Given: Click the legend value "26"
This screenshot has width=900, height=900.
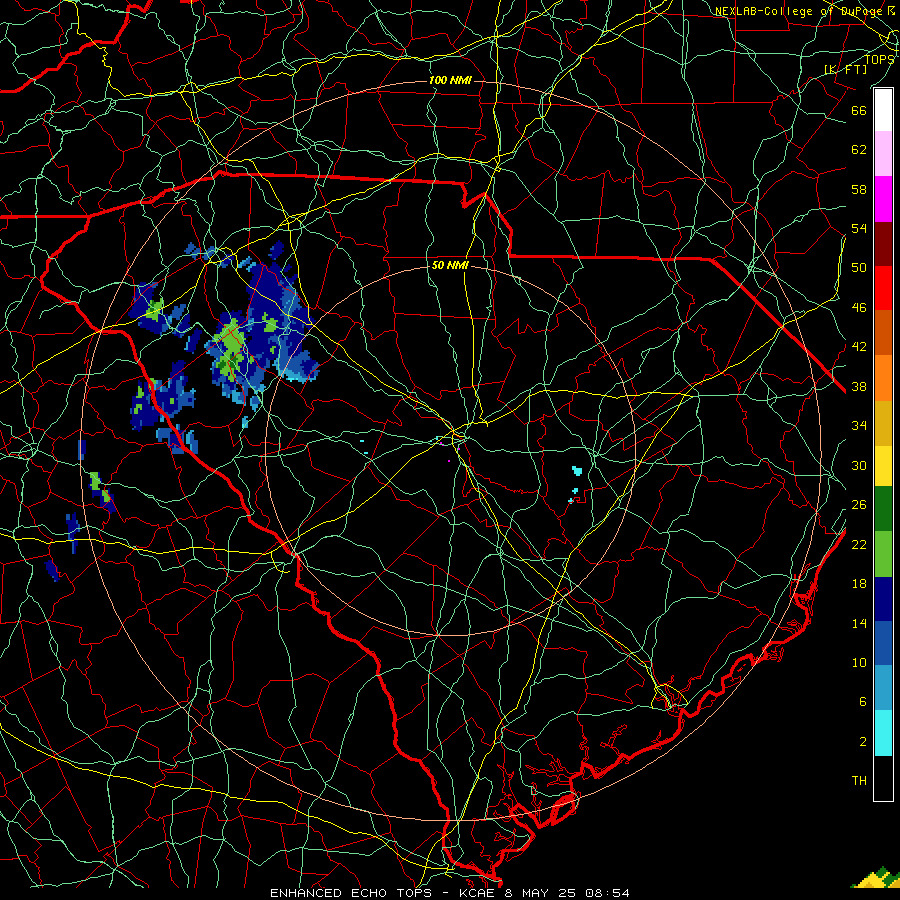Looking at the screenshot, I should point(859,505).
